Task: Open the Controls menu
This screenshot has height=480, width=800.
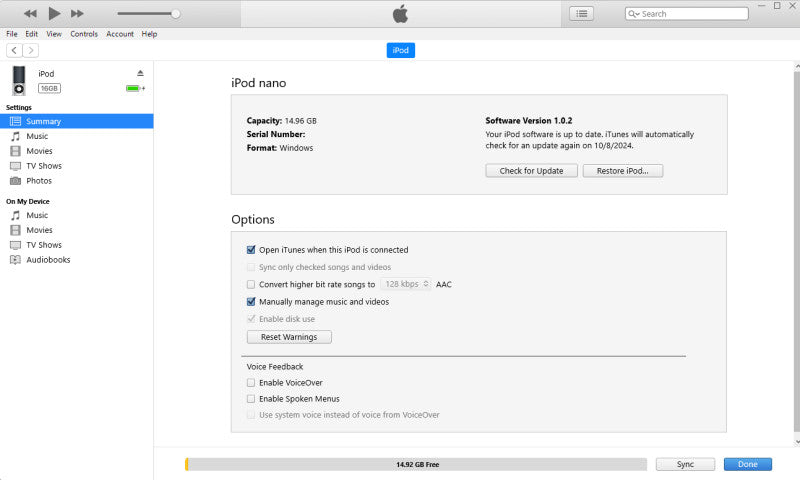Action: 84,34
